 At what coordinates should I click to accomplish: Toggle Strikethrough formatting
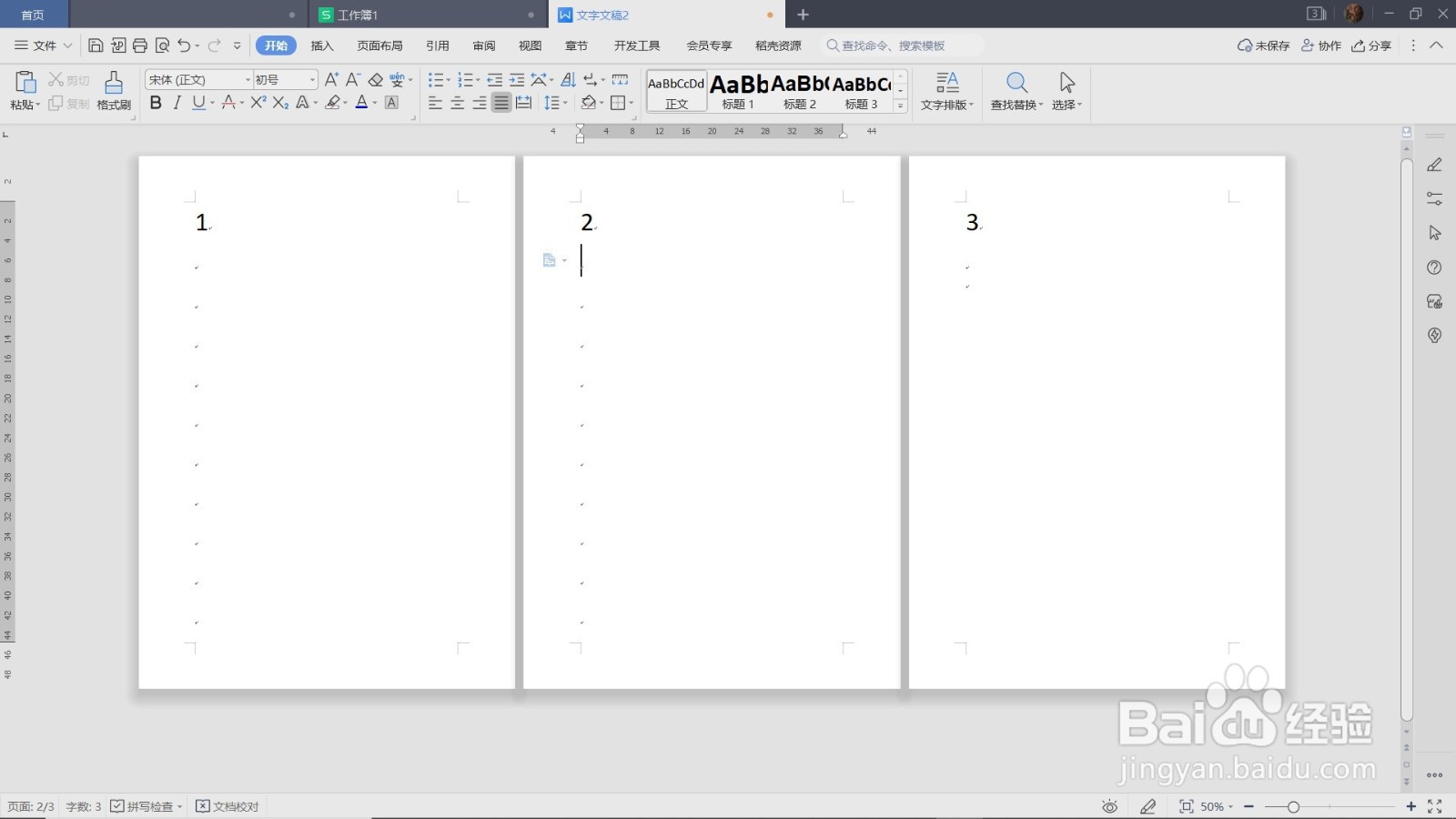point(228,103)
